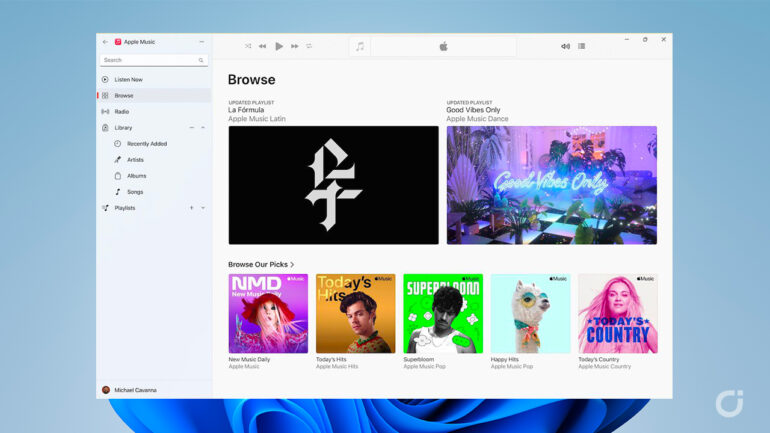Open Recently Added in the Library
770x433 pixels.
(146, 144)
